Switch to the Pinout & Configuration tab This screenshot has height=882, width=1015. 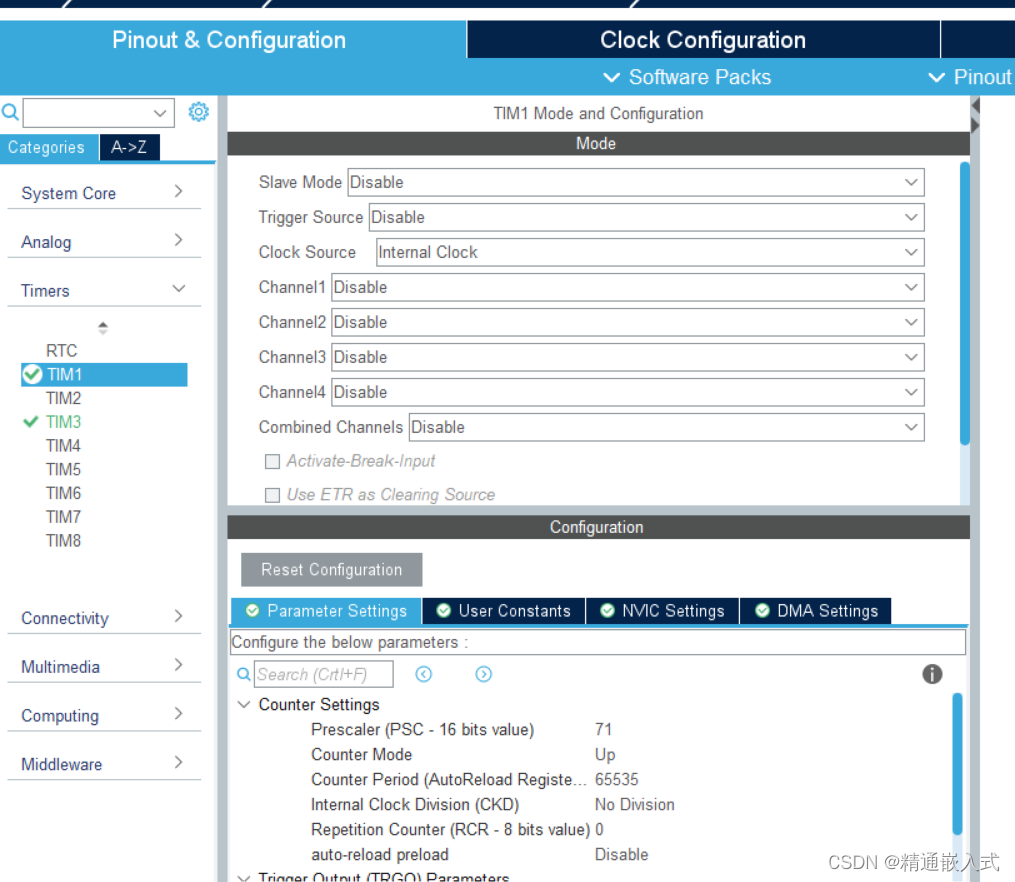pyautogui.click(x=230, y=40)
